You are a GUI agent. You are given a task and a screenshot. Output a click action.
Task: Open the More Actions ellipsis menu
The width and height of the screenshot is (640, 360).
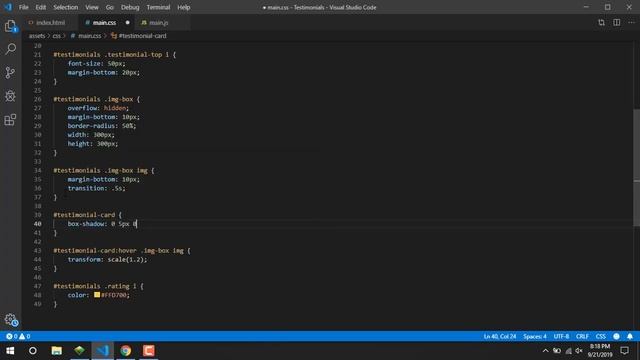pyautogui.click(x=631, y=22)
